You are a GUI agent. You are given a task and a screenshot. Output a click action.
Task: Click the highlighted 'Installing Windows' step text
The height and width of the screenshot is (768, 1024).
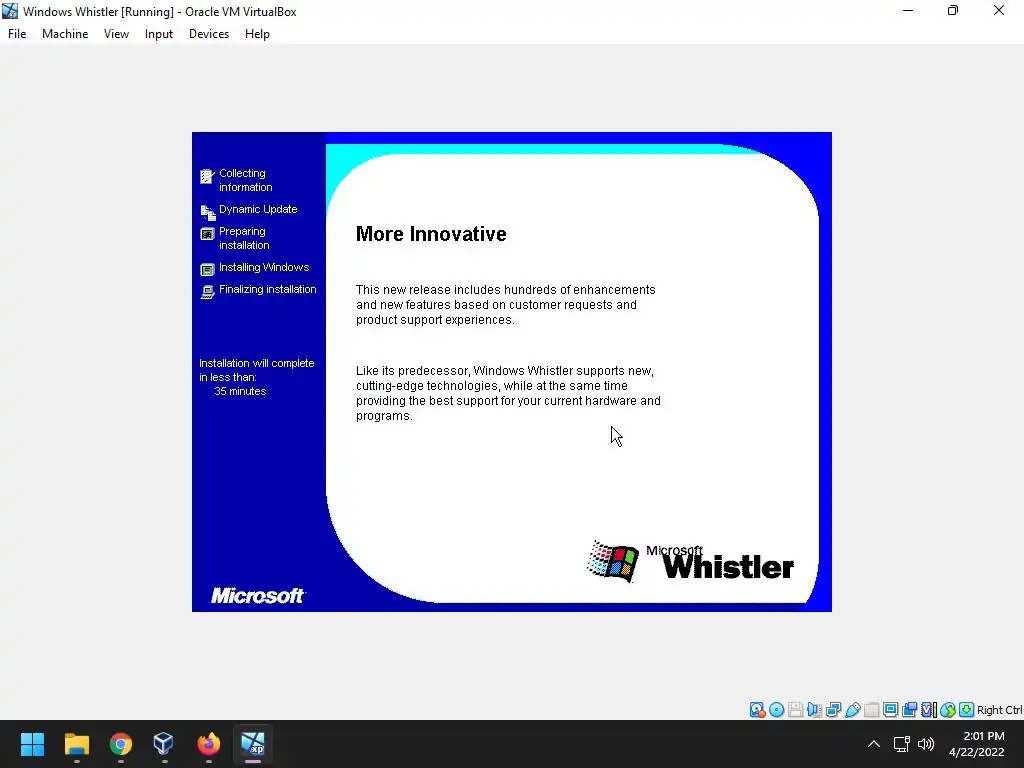264,267
